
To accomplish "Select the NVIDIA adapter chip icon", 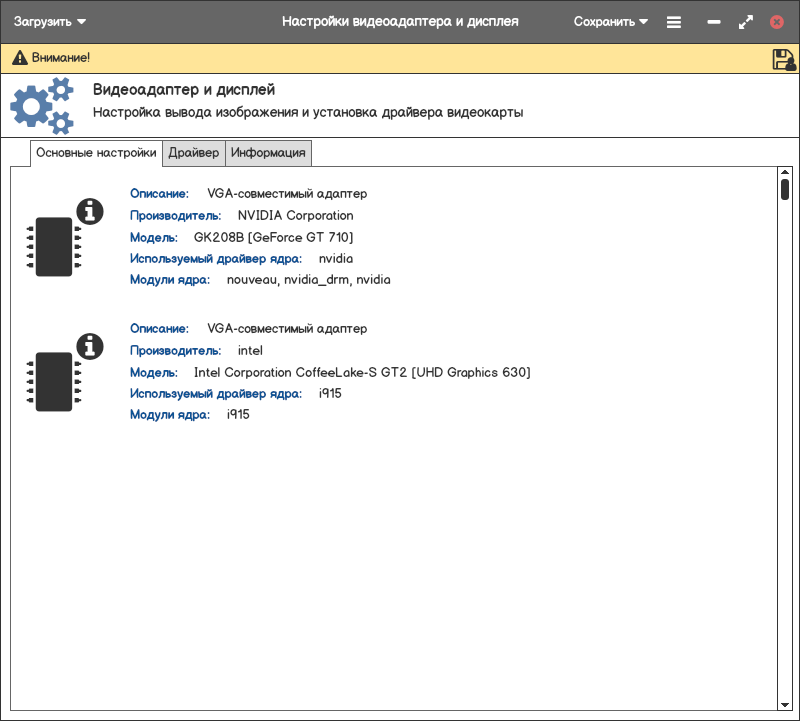I will pyautogui.click(x=54, y=246).
